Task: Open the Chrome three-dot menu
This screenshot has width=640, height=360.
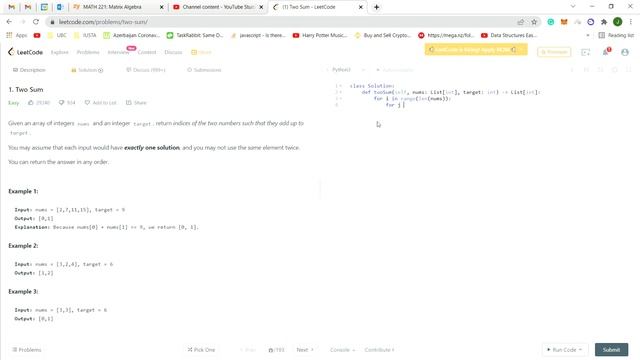Action: point(631,22)
